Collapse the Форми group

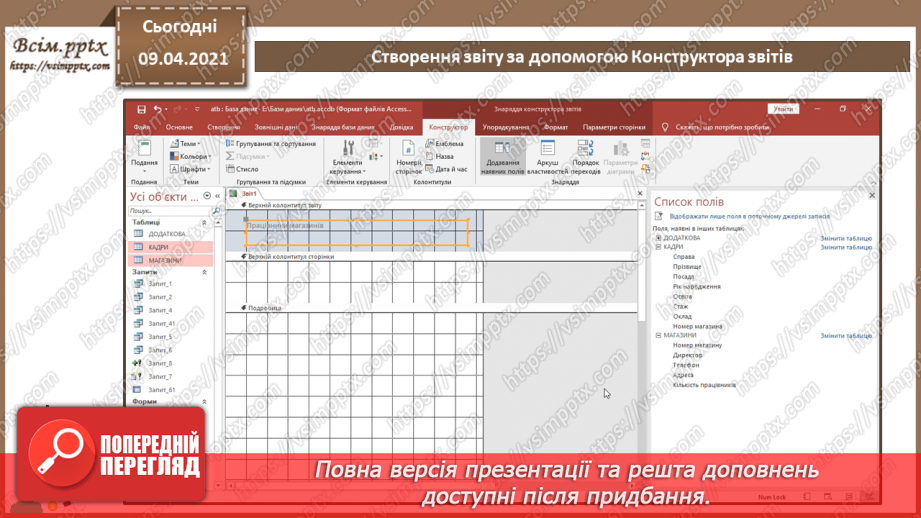point(204,402)
